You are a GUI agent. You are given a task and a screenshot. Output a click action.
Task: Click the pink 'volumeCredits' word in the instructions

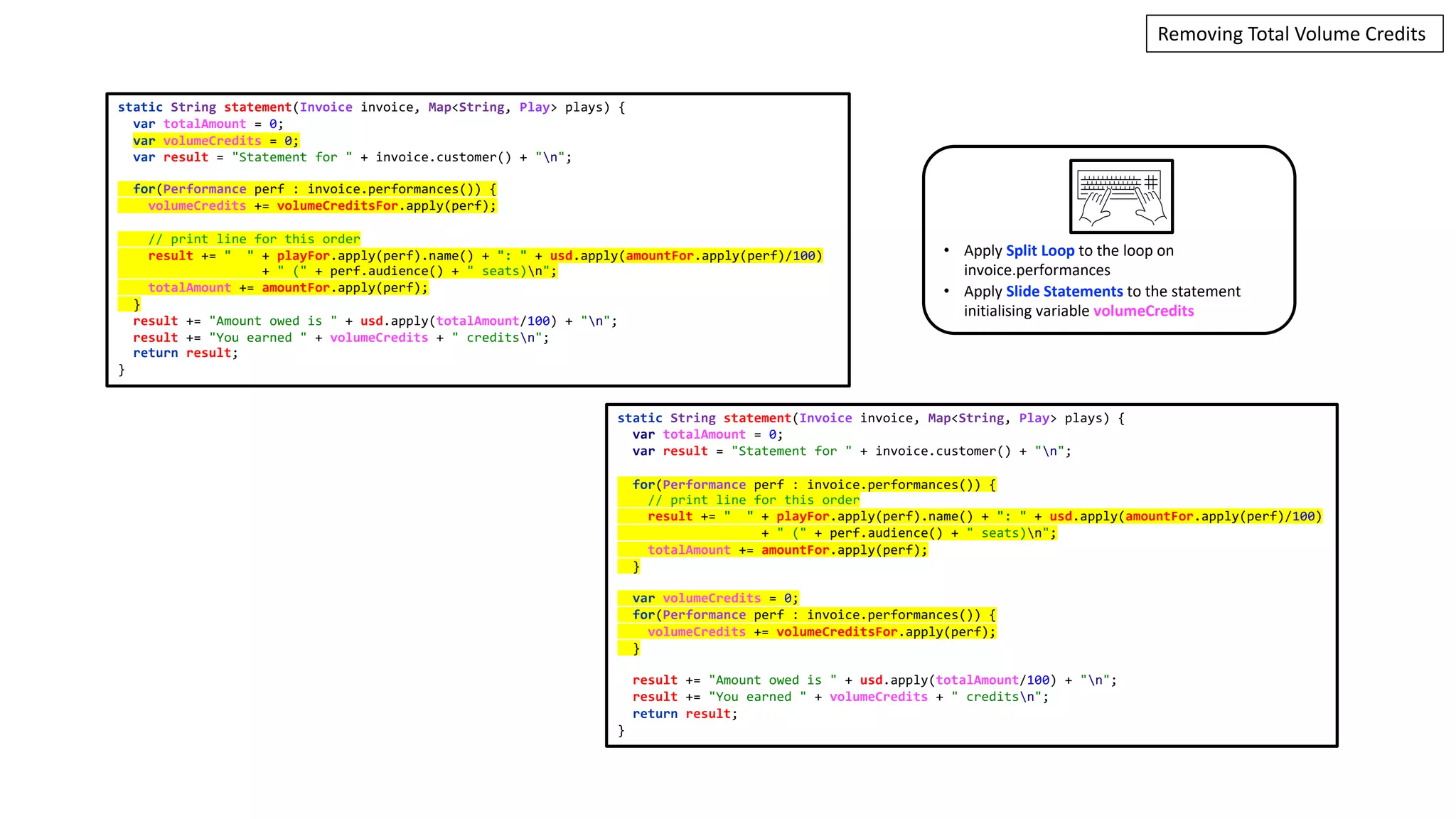[1143, 311]
